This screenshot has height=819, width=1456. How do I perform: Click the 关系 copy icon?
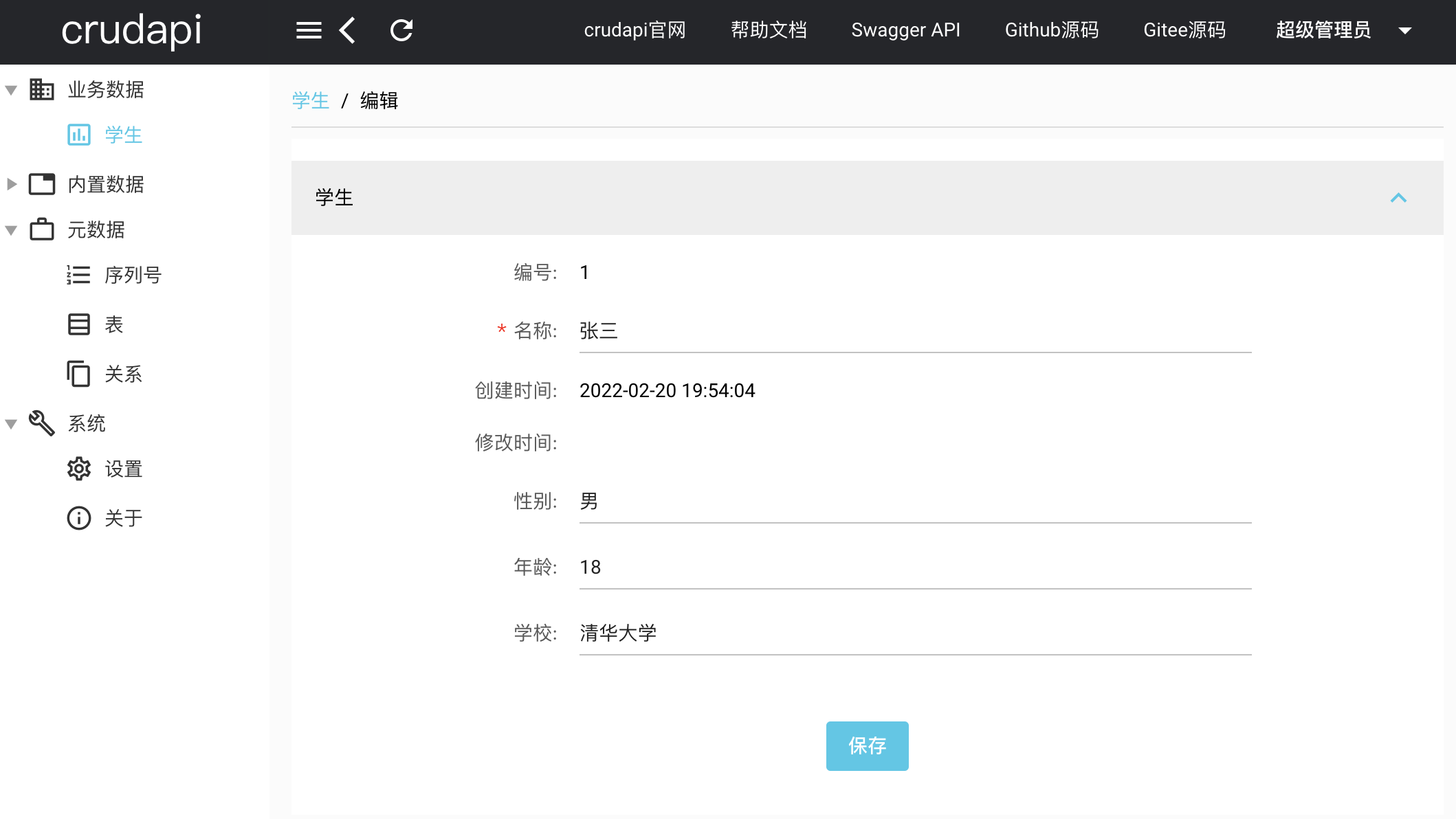click(x=79, y=374)
